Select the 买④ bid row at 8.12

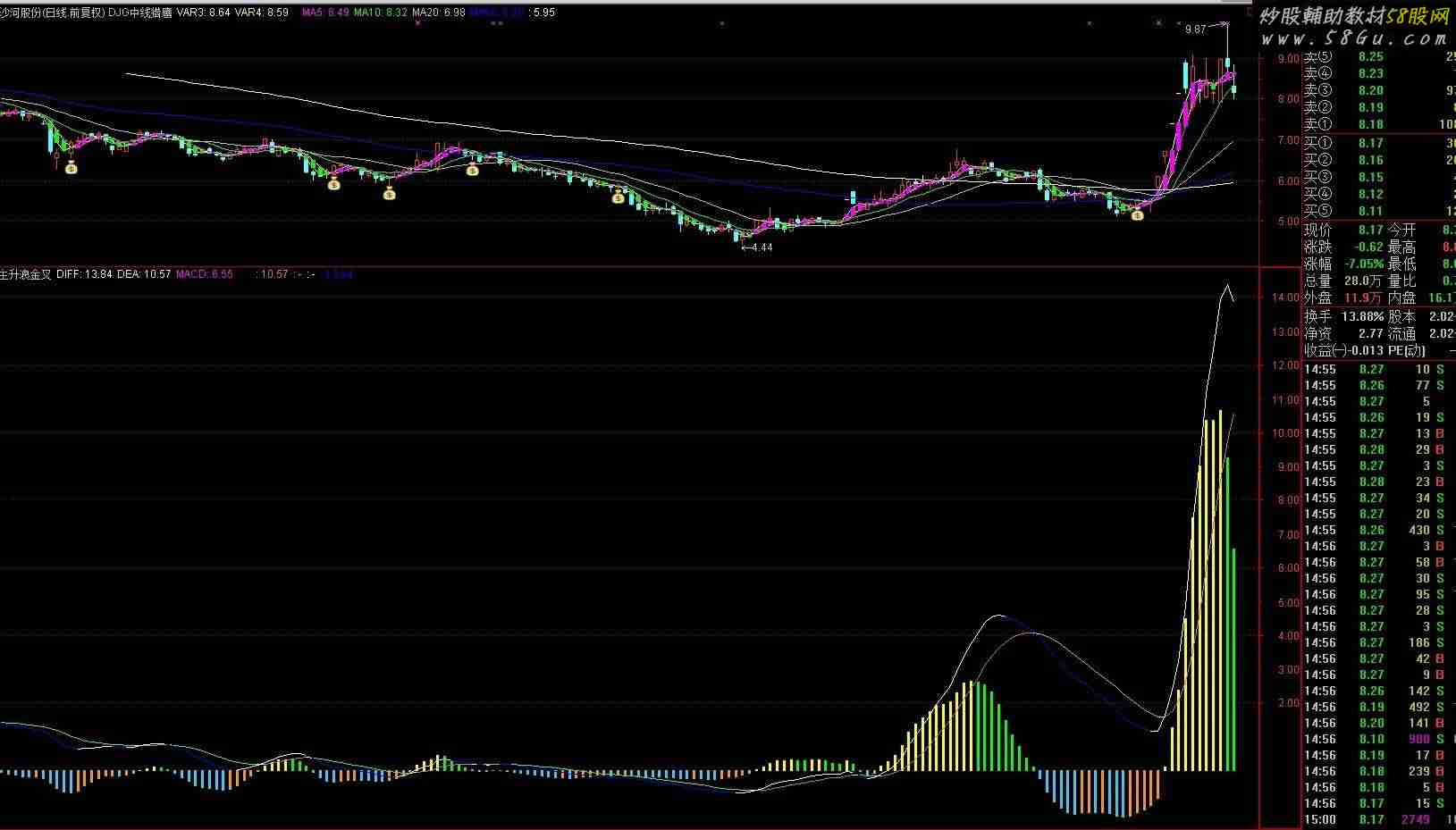point(1379,195)
